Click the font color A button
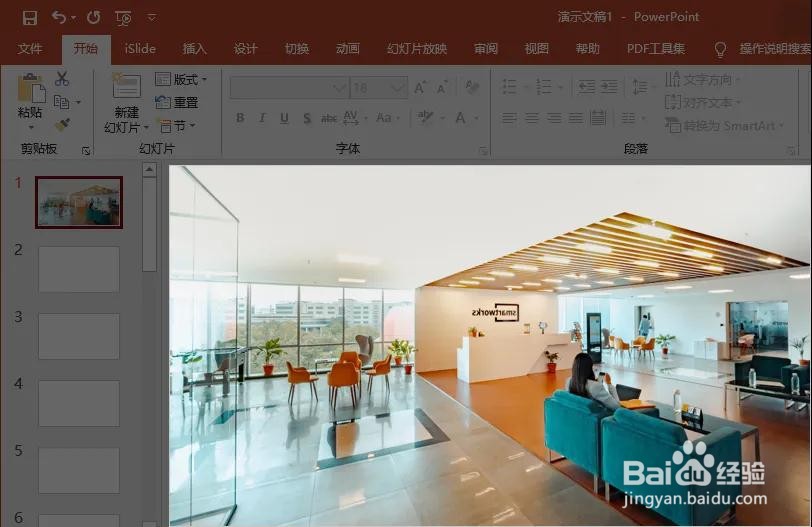This screenshot has height=527, width=812. pos(460,118)
